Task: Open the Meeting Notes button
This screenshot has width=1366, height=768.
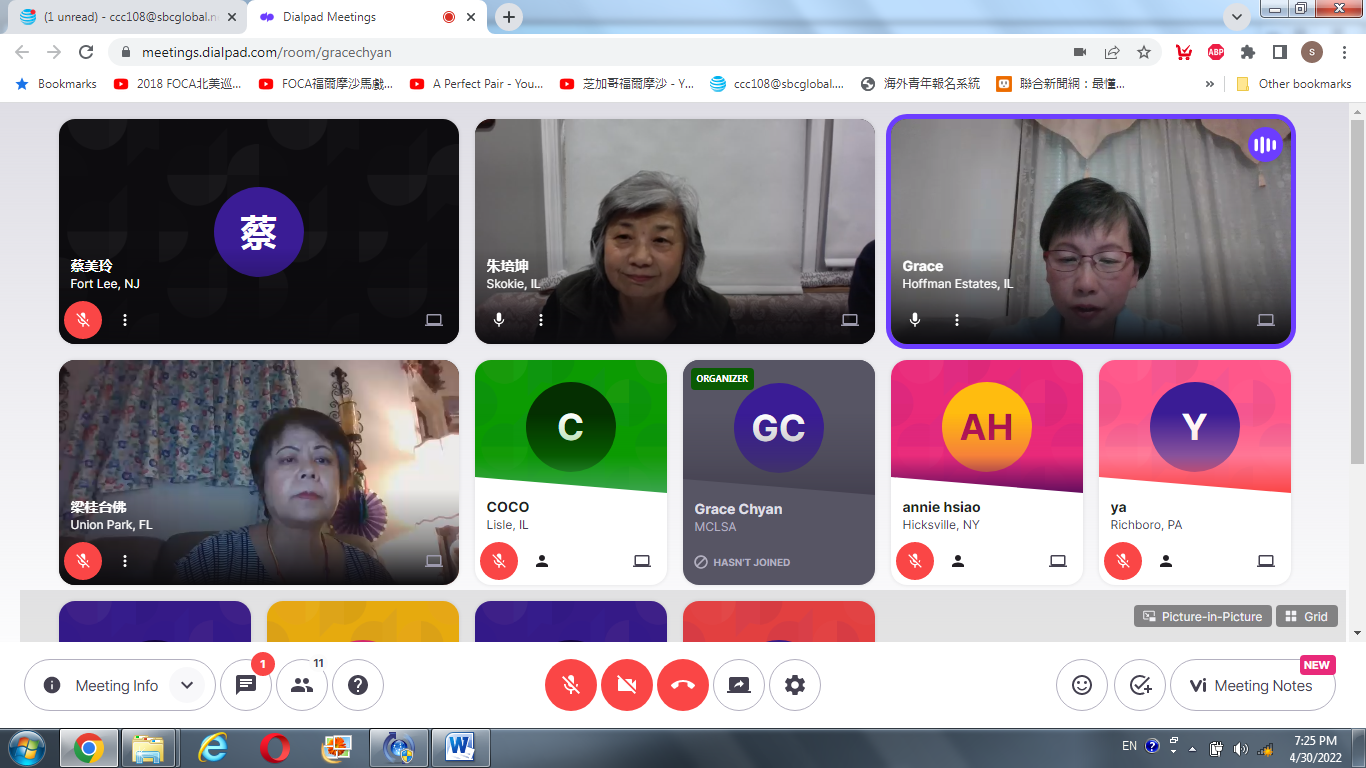Action: pyautogui.click(x=1252, y=685)
